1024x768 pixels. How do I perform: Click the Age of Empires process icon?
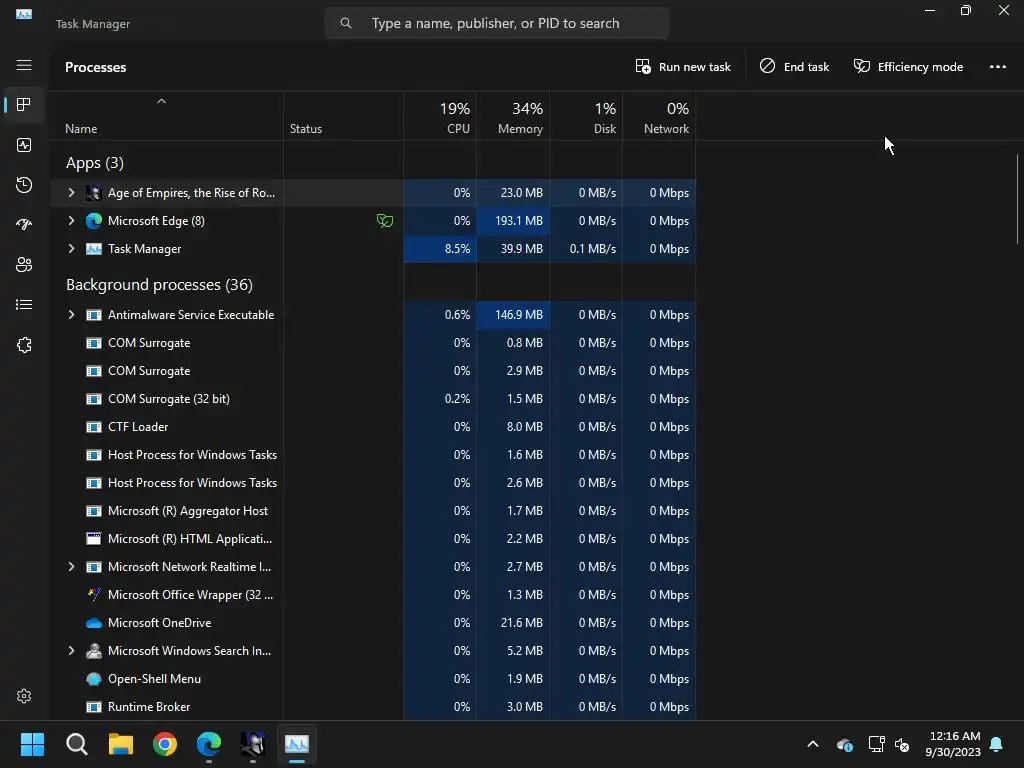click(x=94, y=193)
